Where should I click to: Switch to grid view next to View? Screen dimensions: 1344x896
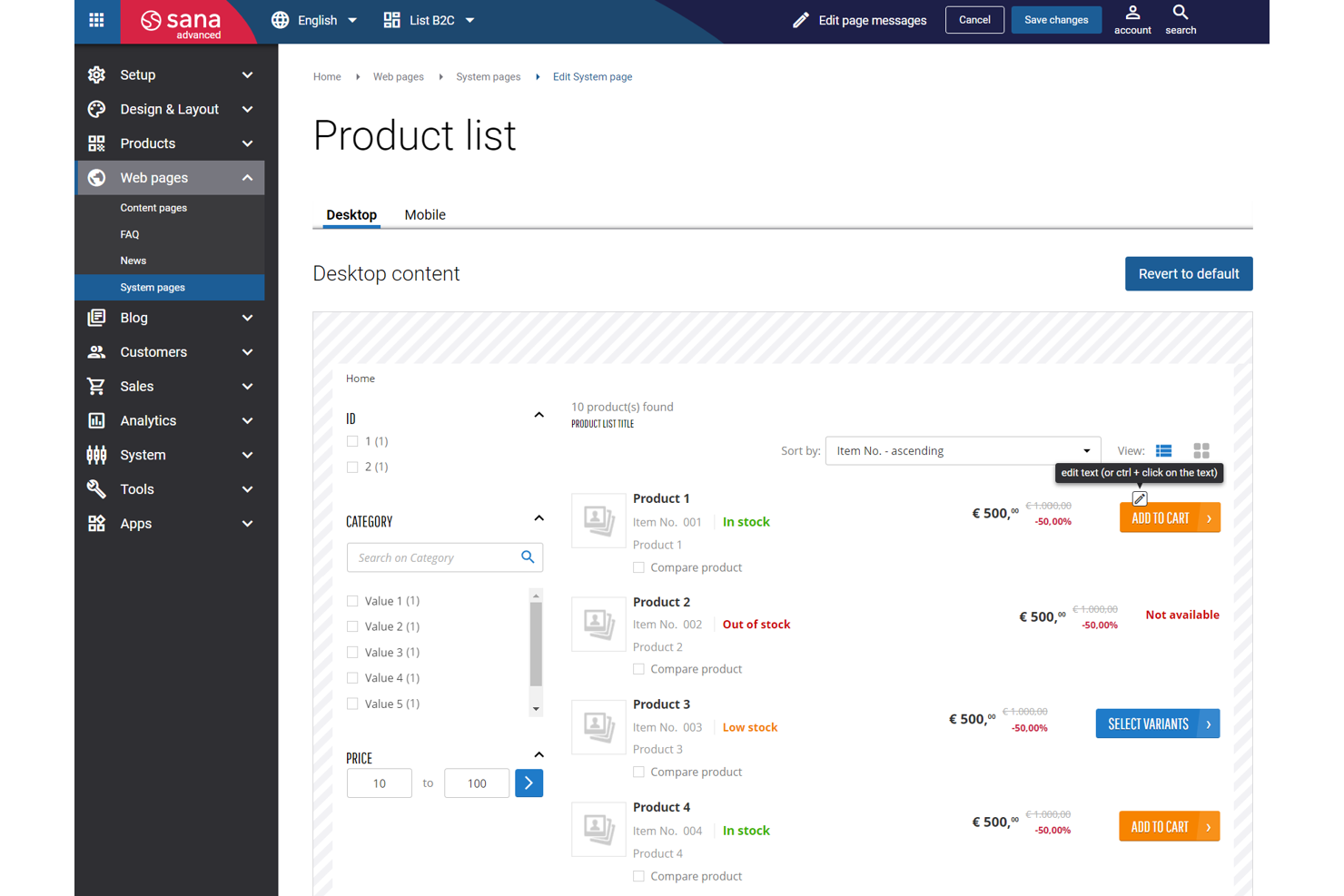tap(1201, 450)
